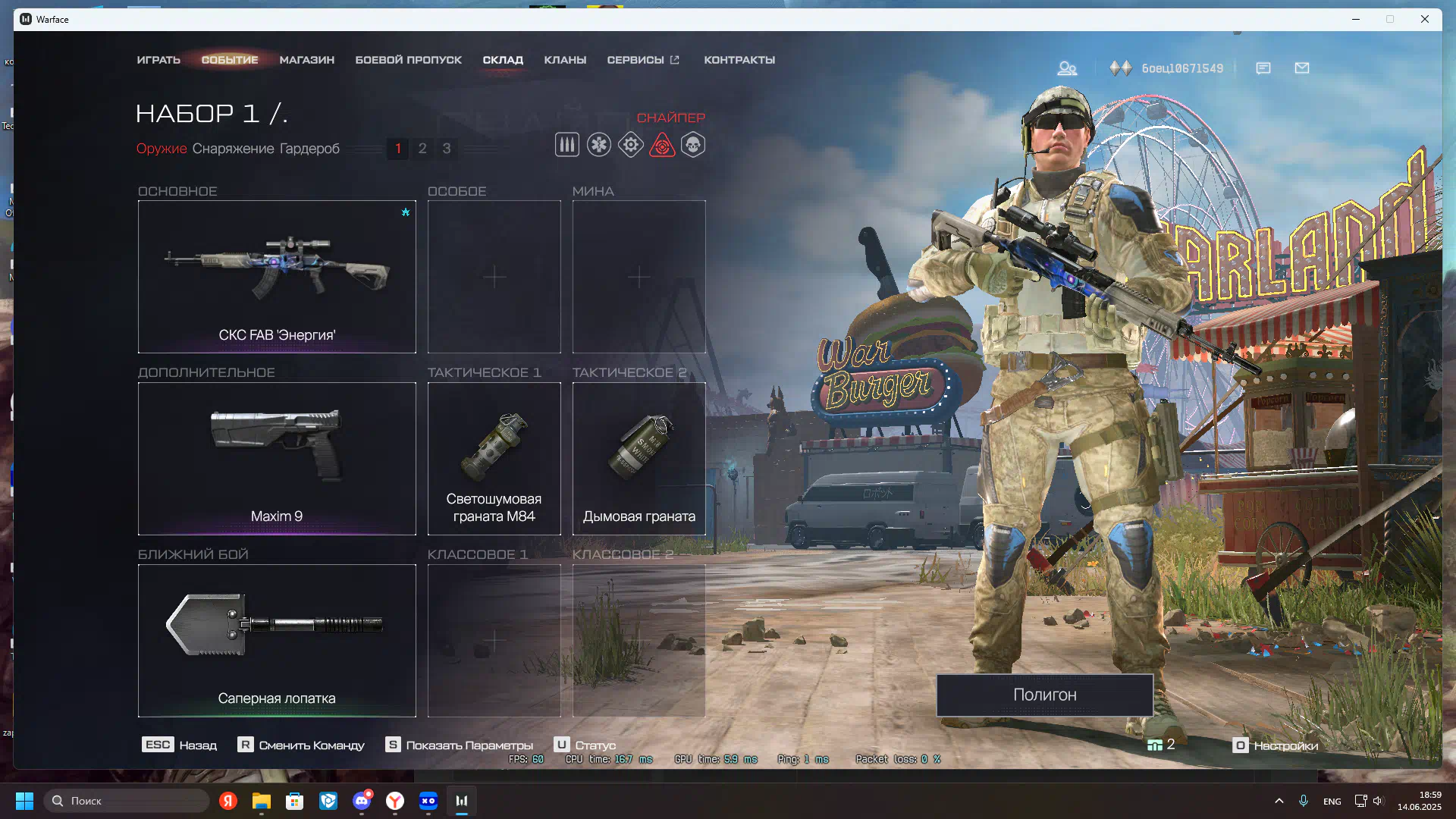
Task: Click the rank chevrons beside player name
Action: (1120, 68)
